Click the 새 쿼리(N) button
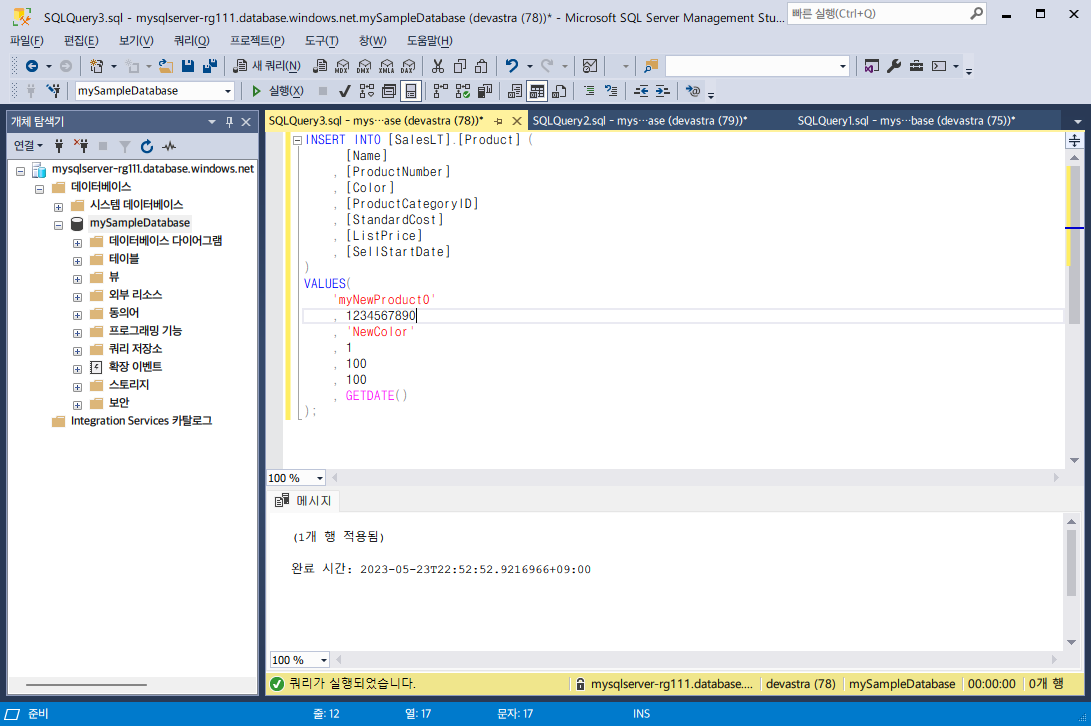 pyautogui.click(x=266, y=66)
